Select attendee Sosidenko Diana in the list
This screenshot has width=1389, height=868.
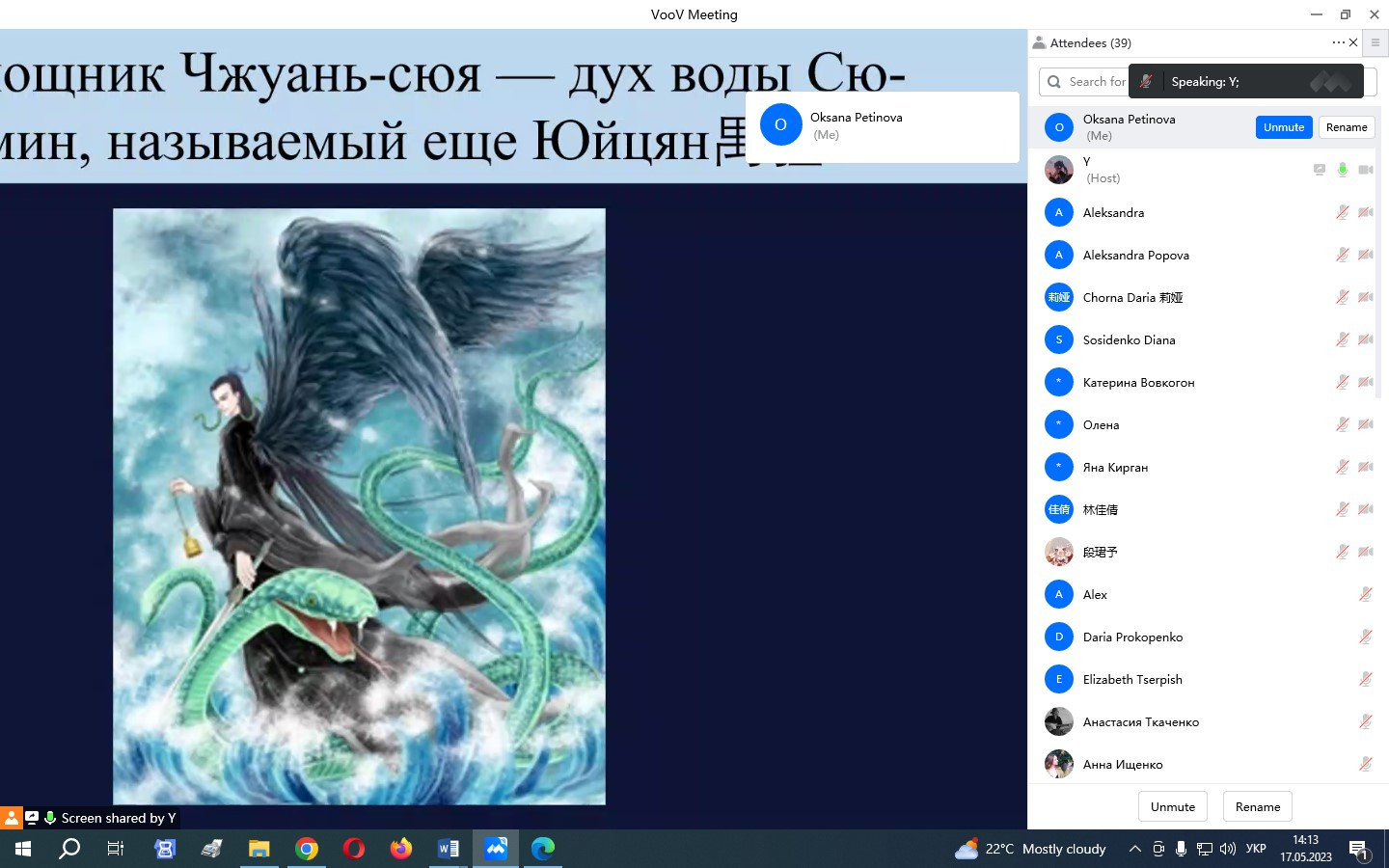click(1206, 339)
